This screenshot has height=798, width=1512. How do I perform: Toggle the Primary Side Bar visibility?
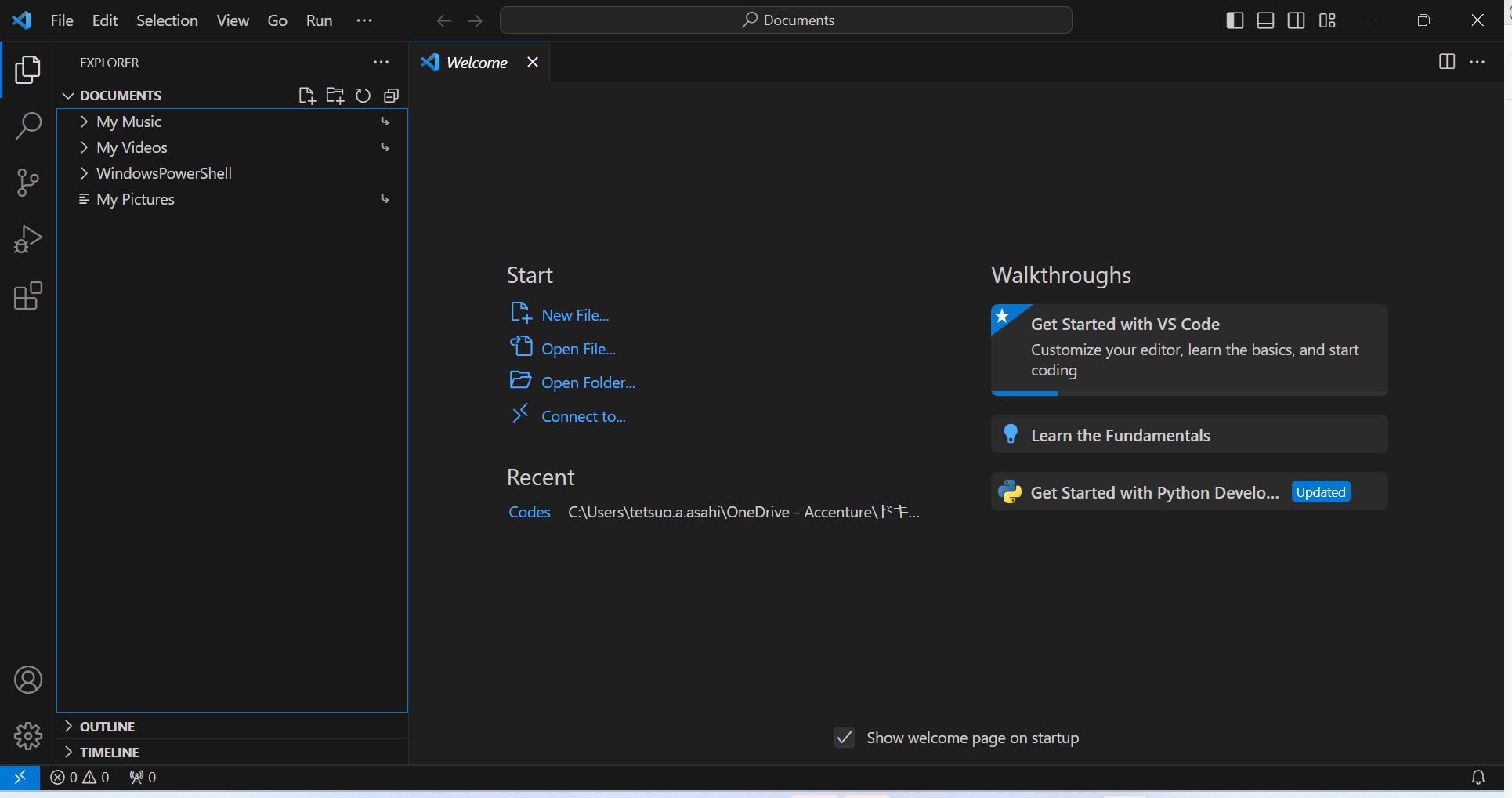pyautogui.click(x=1234, y=20)
